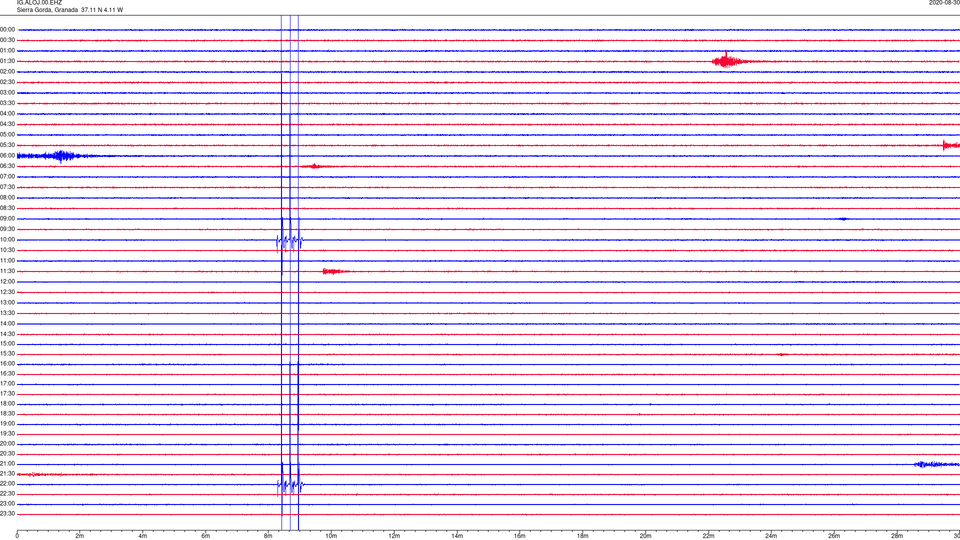Click the 16:00 time label
960x540 pixels.
[x=7, y=363]
